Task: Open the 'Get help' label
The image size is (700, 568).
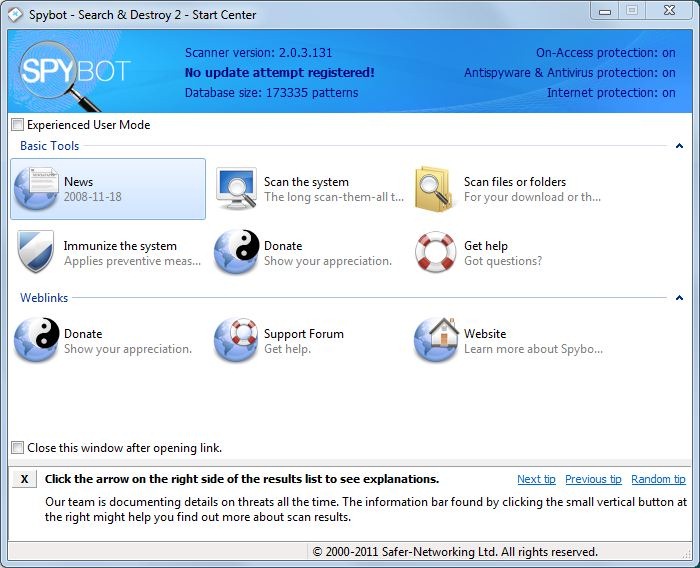Action: [x=486, y=246]
